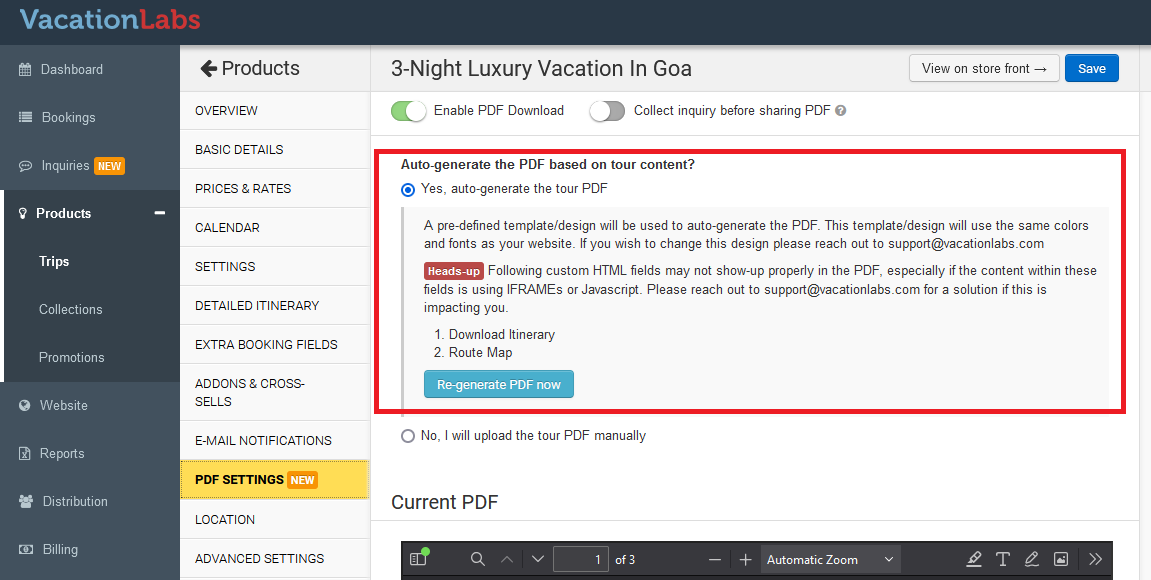The width and height of the screenshot is (1151, 580).
Task: Collapse the Products sidebar section
Action: click(159, 213)
